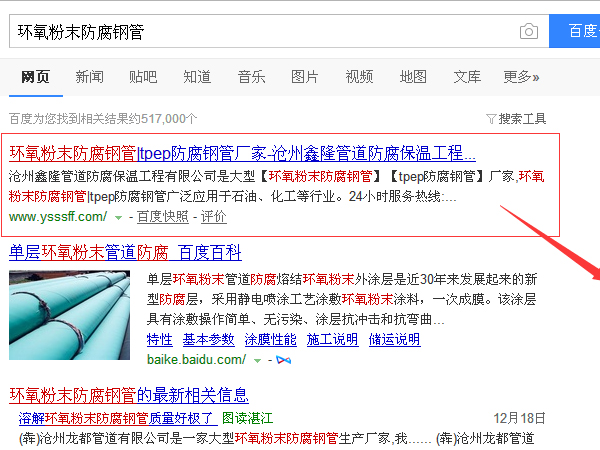Open the 更多 tab menu
Viewport: 600px width, 450px height.
click(521, 77)
